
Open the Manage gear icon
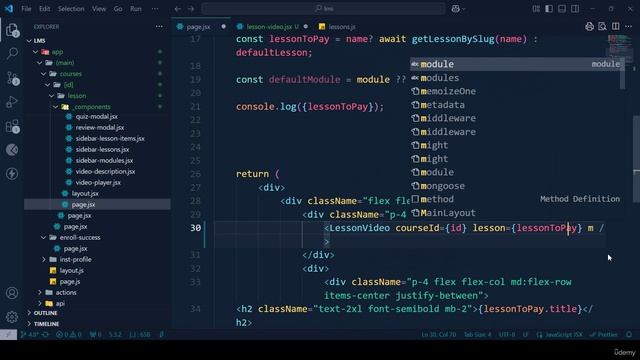point(12,316)
